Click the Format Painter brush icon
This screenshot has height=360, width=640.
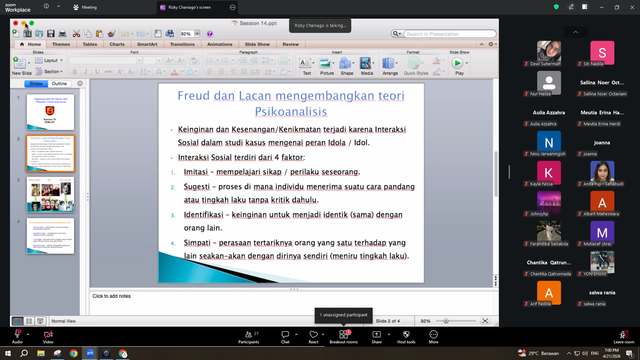coord(111,34)
